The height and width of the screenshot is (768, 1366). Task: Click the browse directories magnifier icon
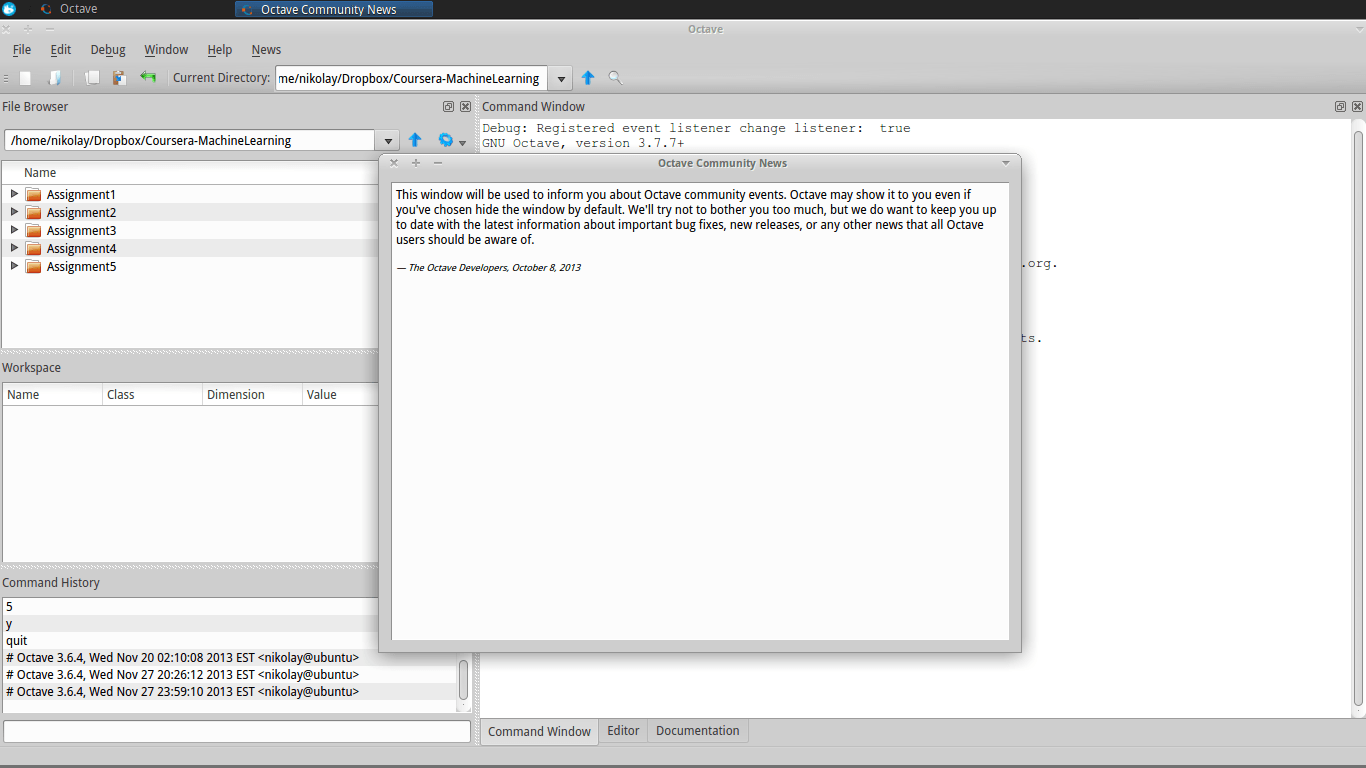tap(615, 77)
